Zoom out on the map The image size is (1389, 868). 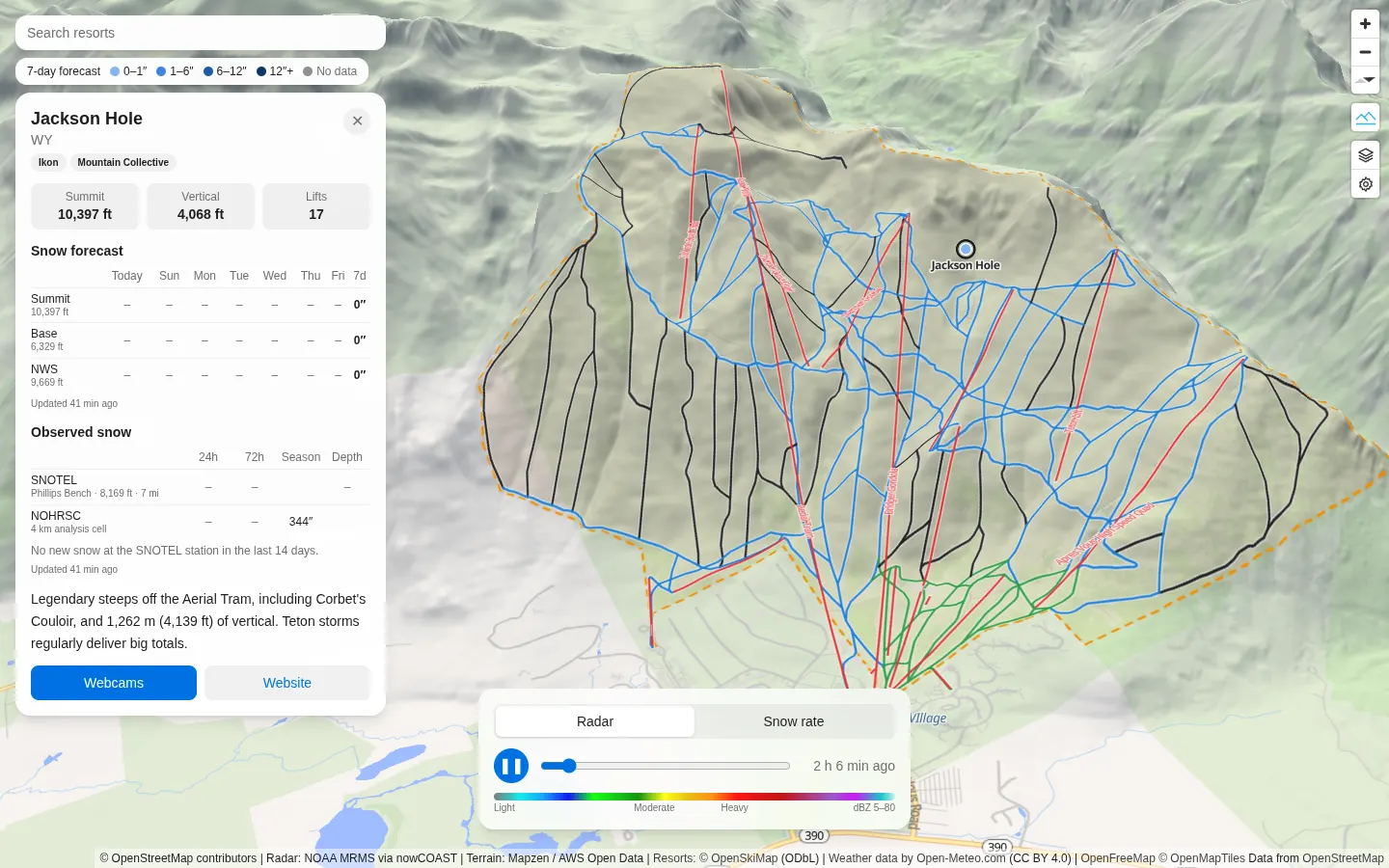point(1365,52)
